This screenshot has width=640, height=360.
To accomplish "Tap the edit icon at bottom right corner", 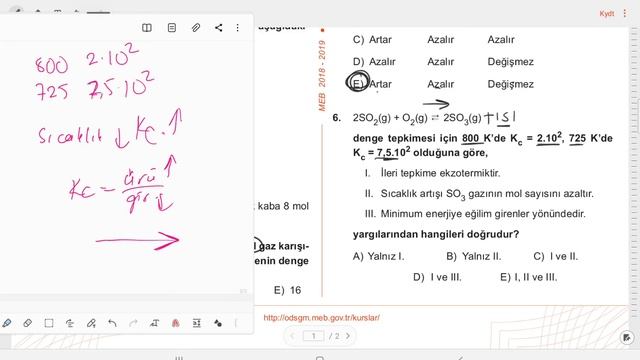I will point(627,337).
